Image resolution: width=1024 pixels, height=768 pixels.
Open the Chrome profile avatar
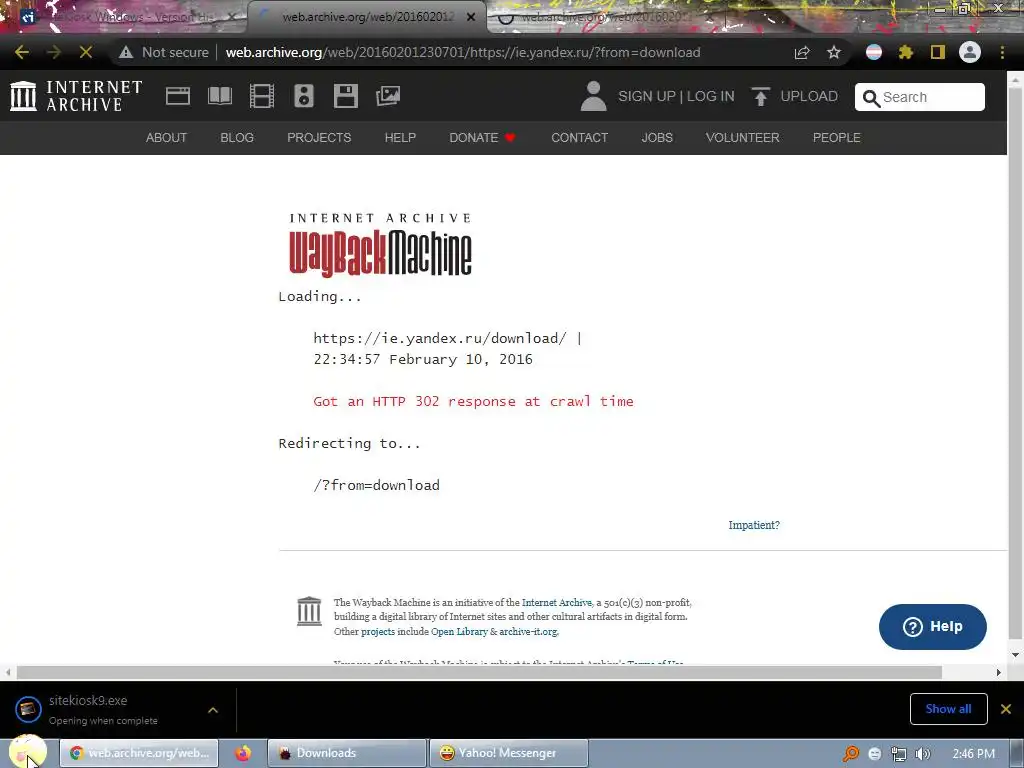tap(970, 52)
